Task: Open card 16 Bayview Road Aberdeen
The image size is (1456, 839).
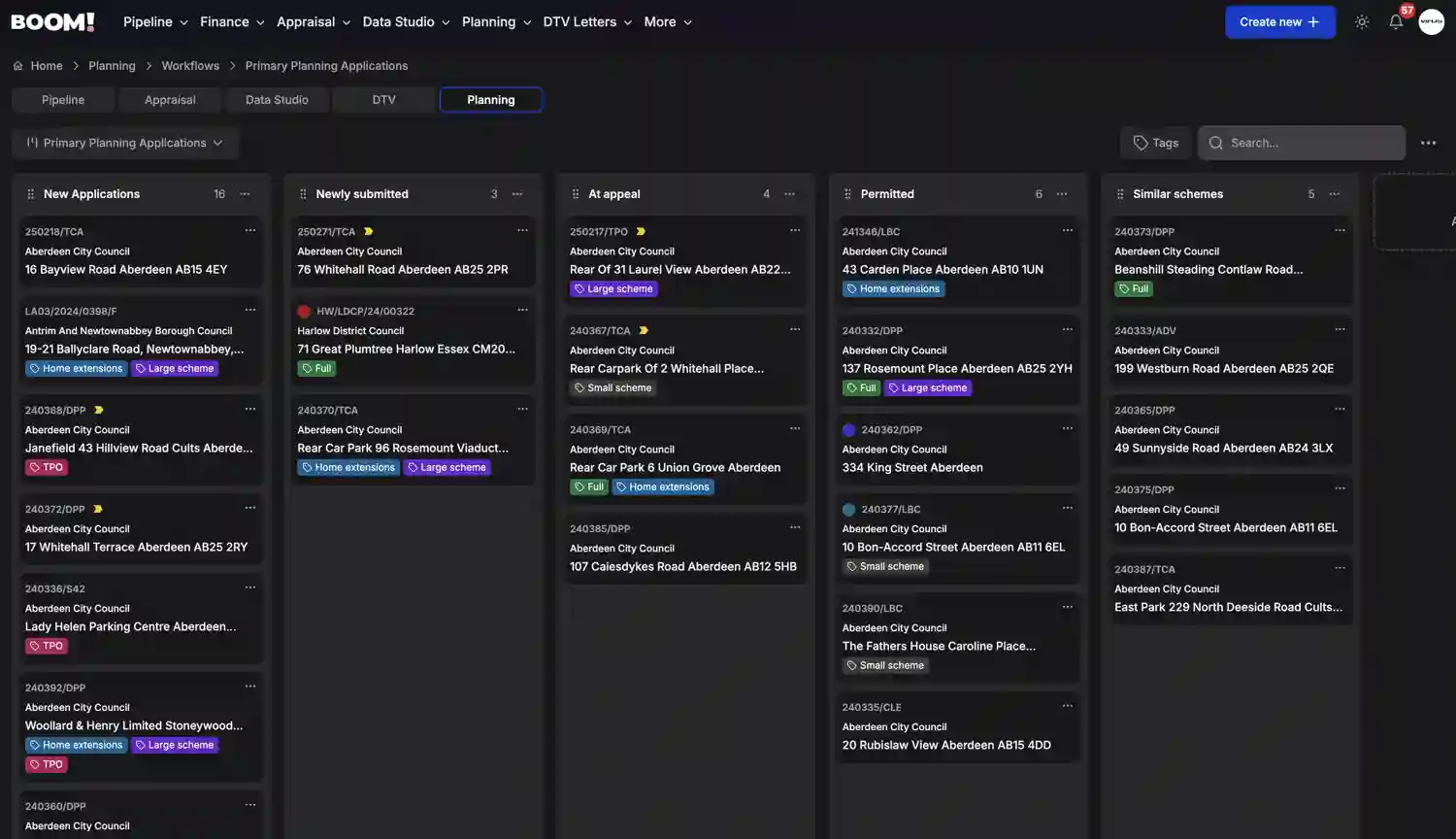Action: coord(142,252)
